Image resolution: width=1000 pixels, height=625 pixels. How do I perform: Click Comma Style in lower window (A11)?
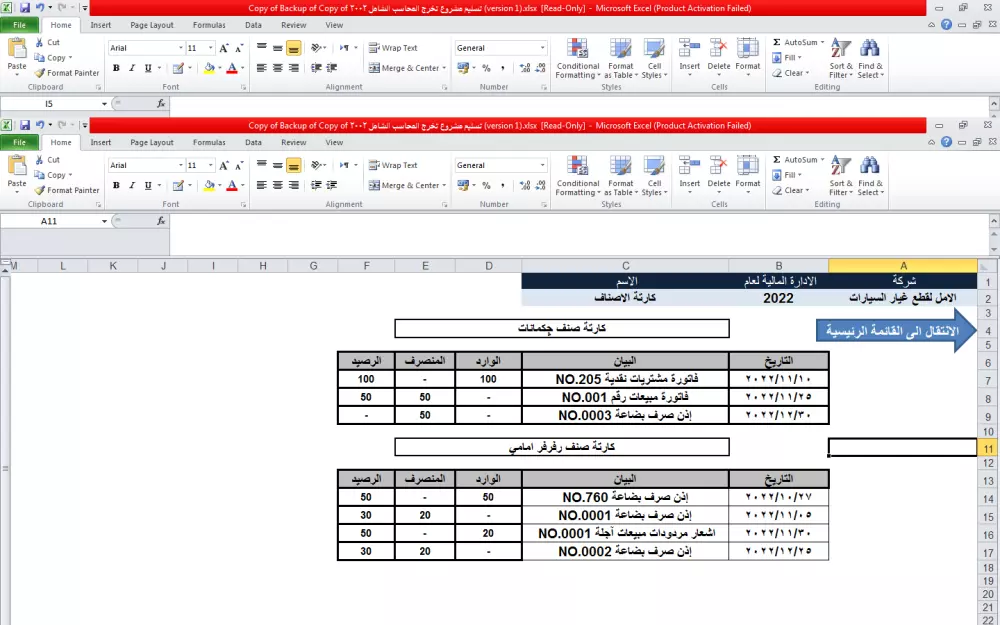pos(503,185)
